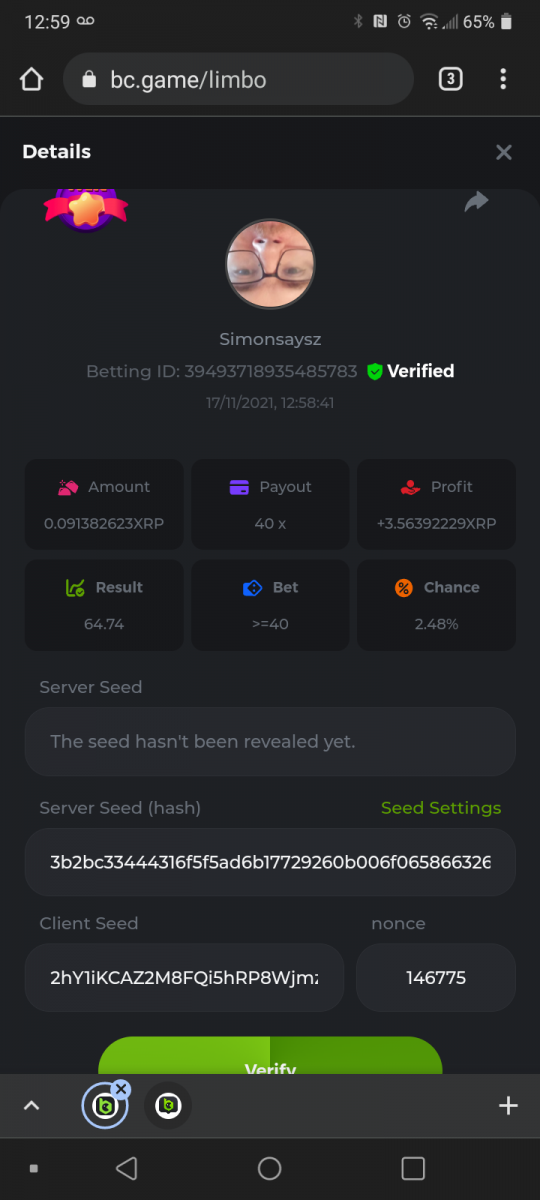Open the Seed Settings link
This screenshot has width=540, height=1200.
click(441, 808)
